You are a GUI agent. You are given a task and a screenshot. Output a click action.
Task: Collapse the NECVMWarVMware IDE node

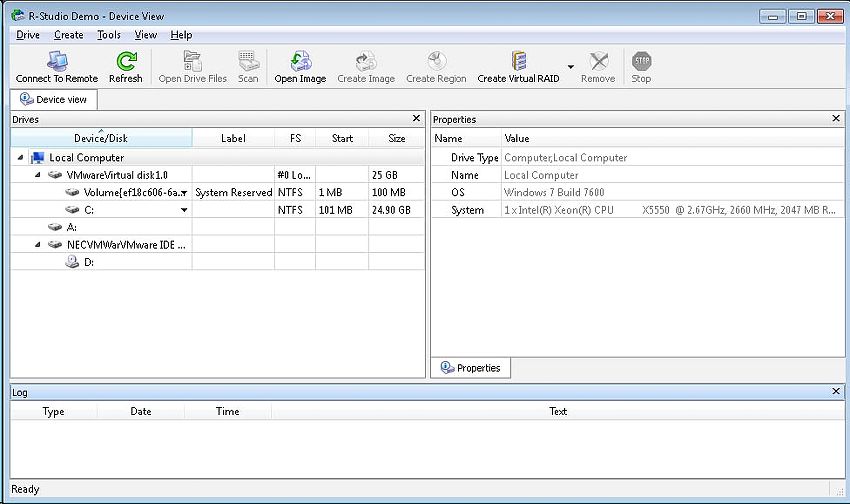point(37,244)
